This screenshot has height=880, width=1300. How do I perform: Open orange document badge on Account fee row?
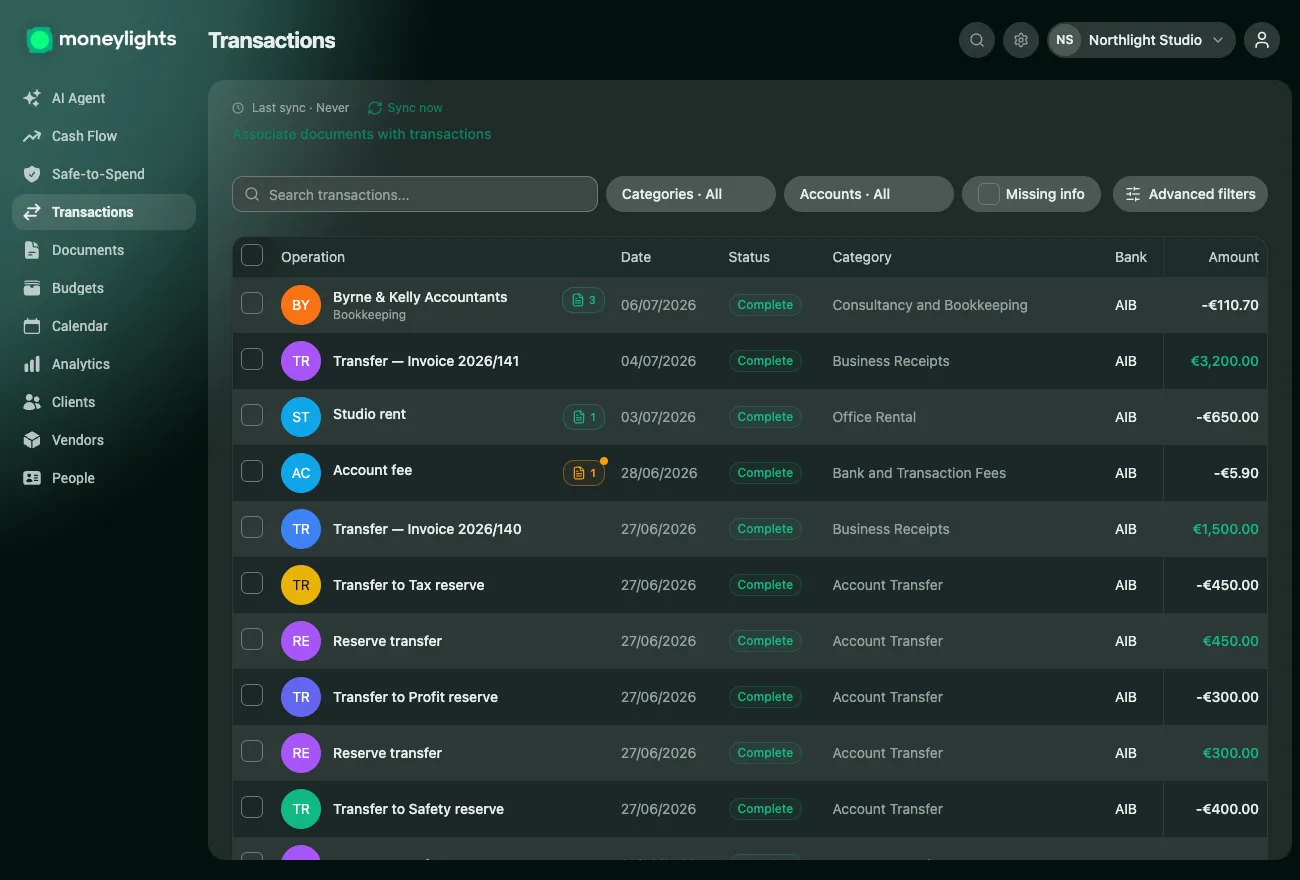coord(584,473)
